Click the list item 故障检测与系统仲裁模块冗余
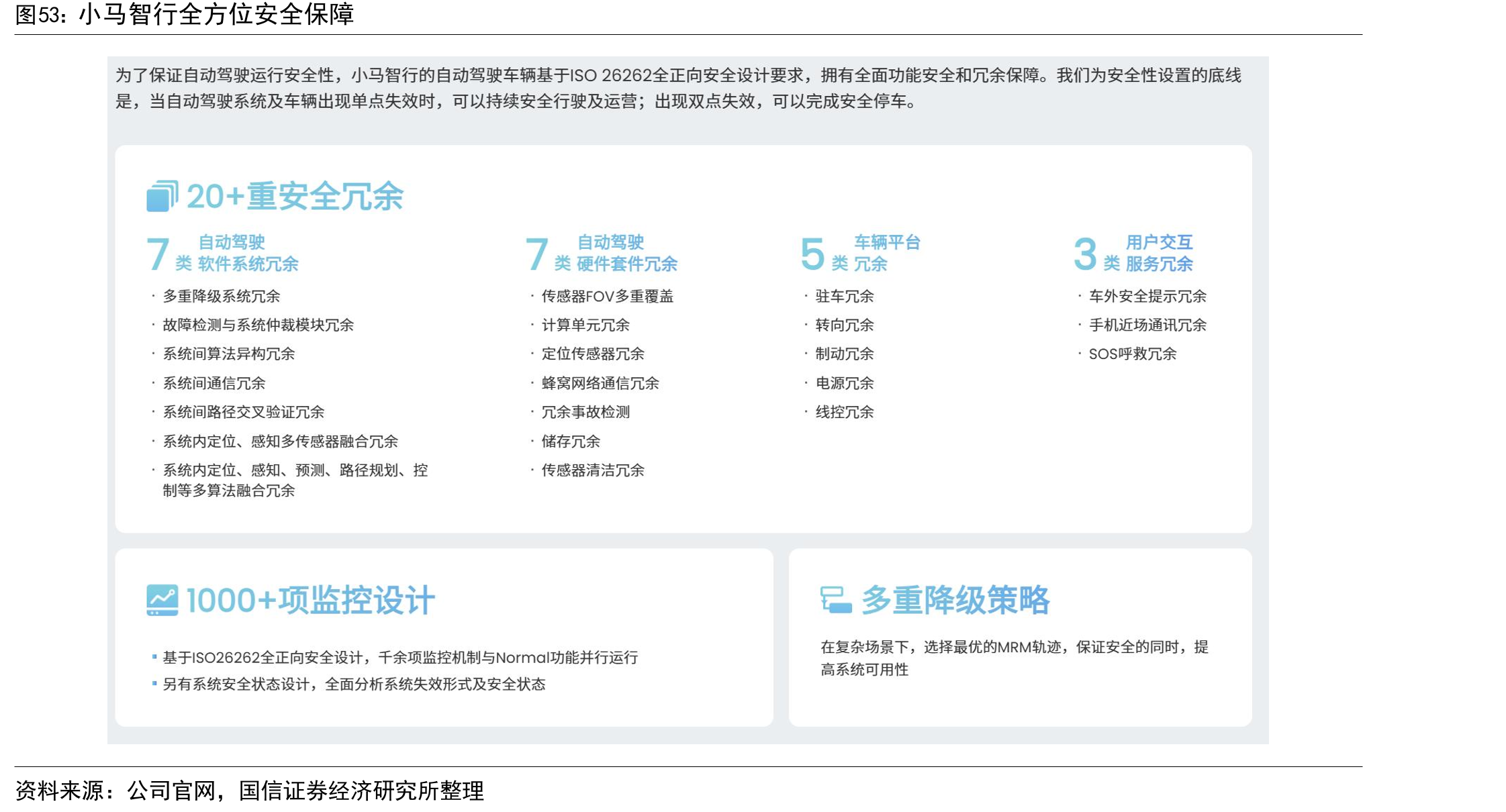This screenshot has width=1506, height=812. pos(258,325)
